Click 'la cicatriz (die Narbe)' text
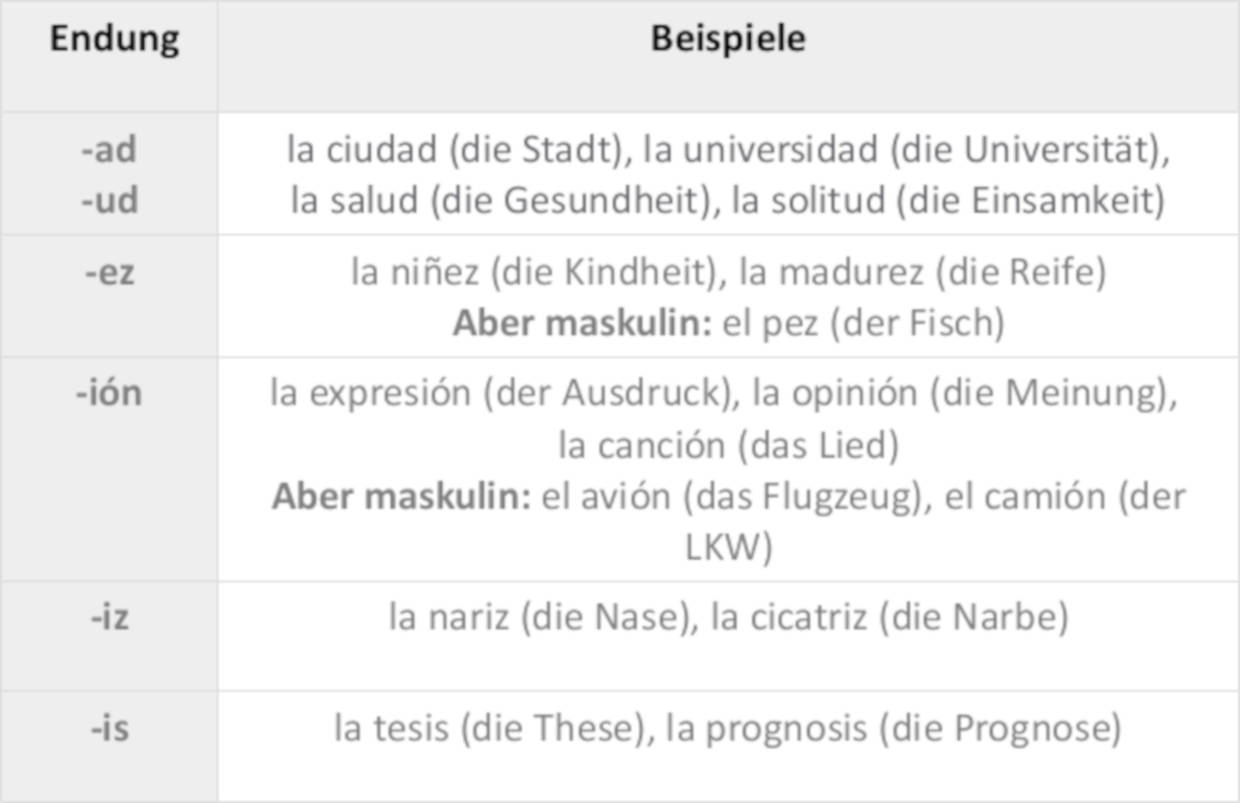1240x803 pixels. (x=889, y=617)
